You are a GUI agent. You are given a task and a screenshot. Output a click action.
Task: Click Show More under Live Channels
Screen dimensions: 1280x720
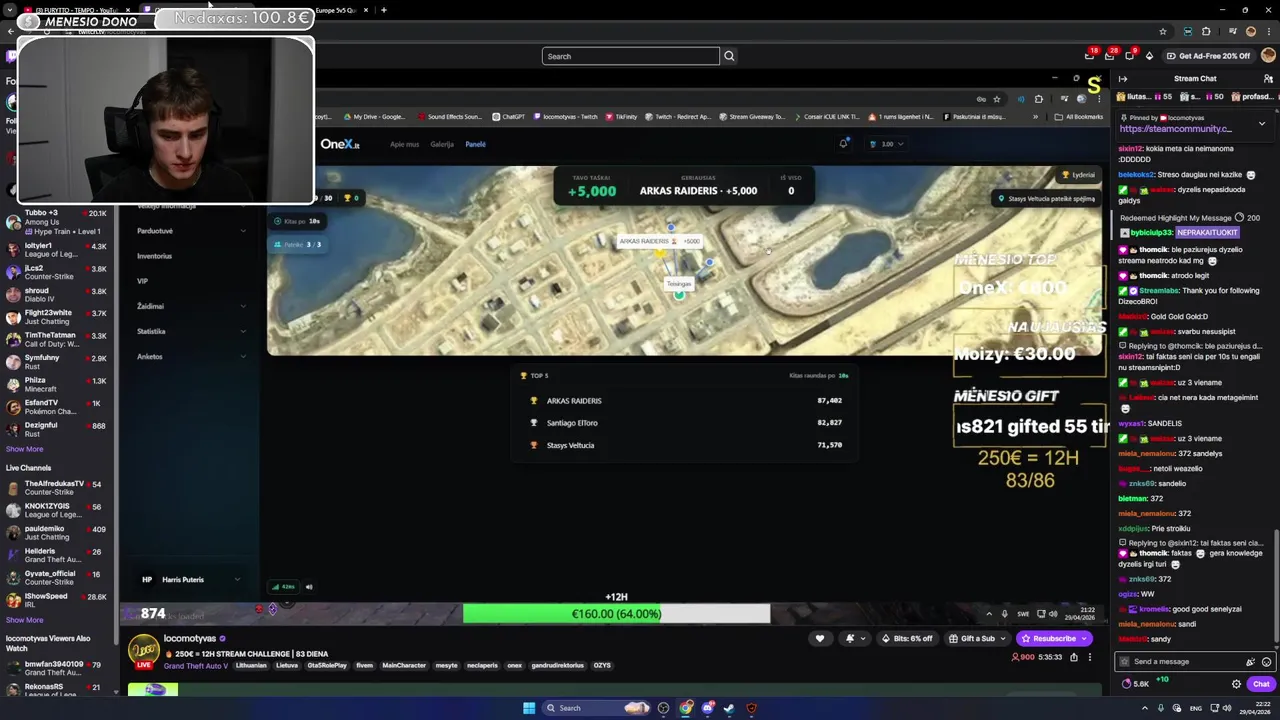point(24,620)
